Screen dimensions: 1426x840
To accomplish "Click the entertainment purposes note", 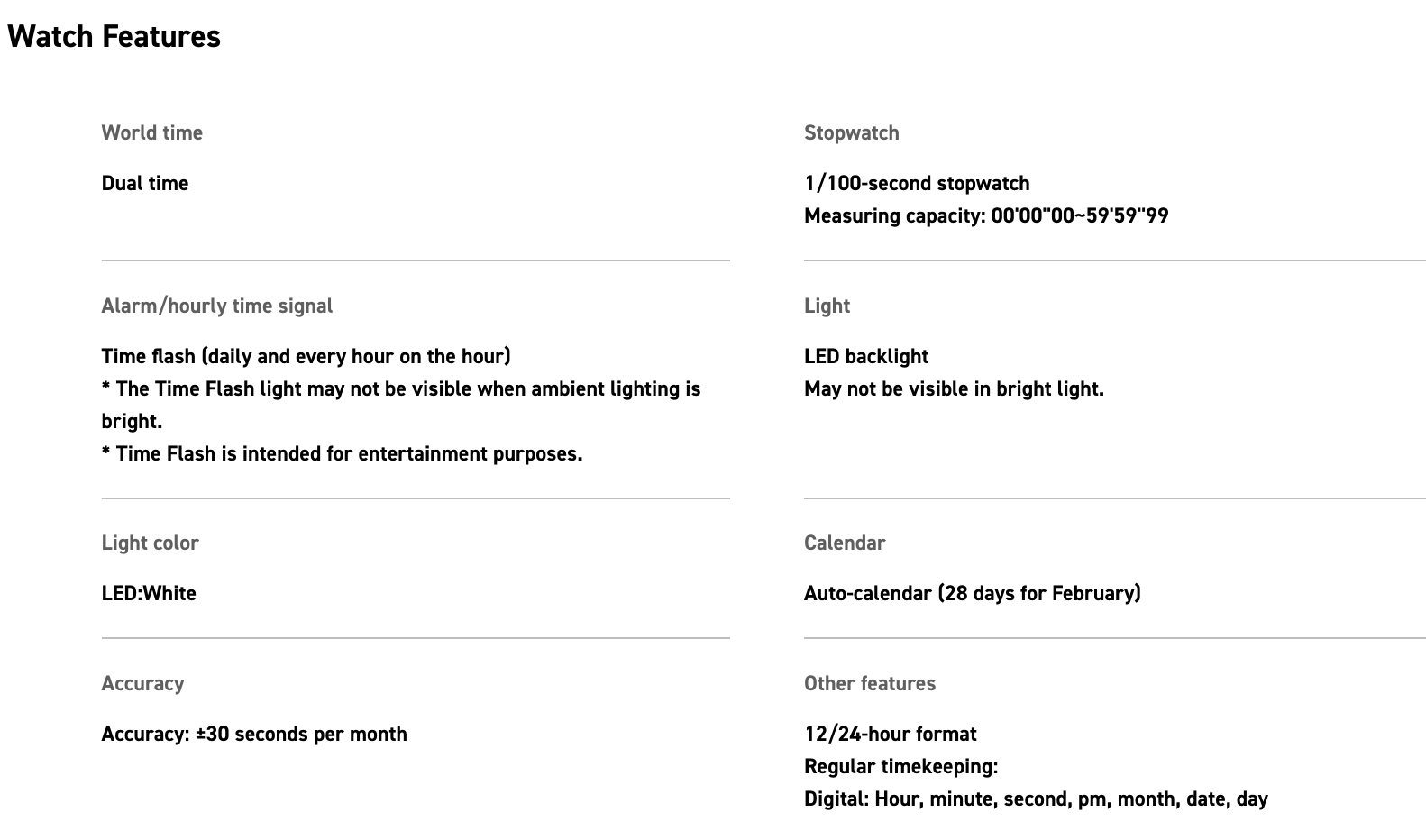I will 342,453.
